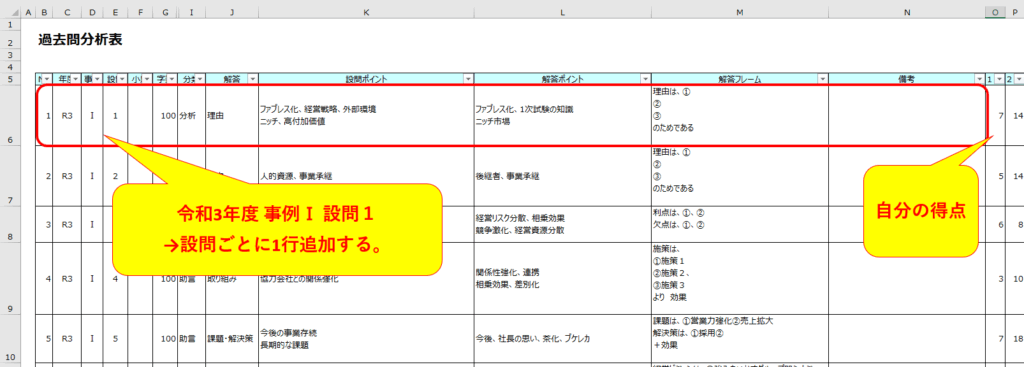Image resolution: width=1024 pixels, height=367 pixels.
Task: Select column K header
Action: coord(366,12)
